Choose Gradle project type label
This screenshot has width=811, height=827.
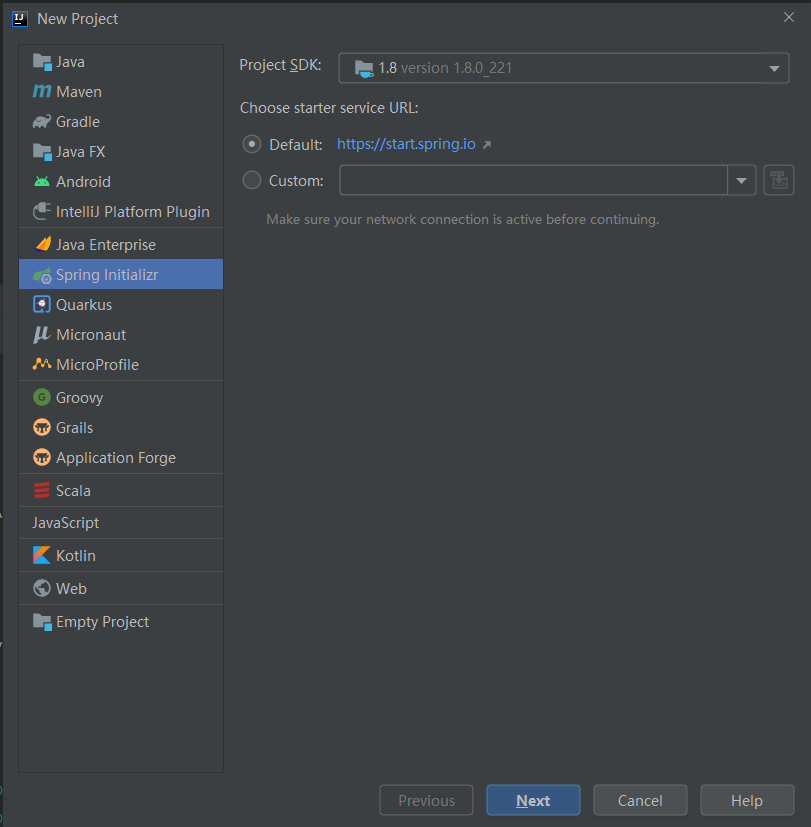coord(78,122)
